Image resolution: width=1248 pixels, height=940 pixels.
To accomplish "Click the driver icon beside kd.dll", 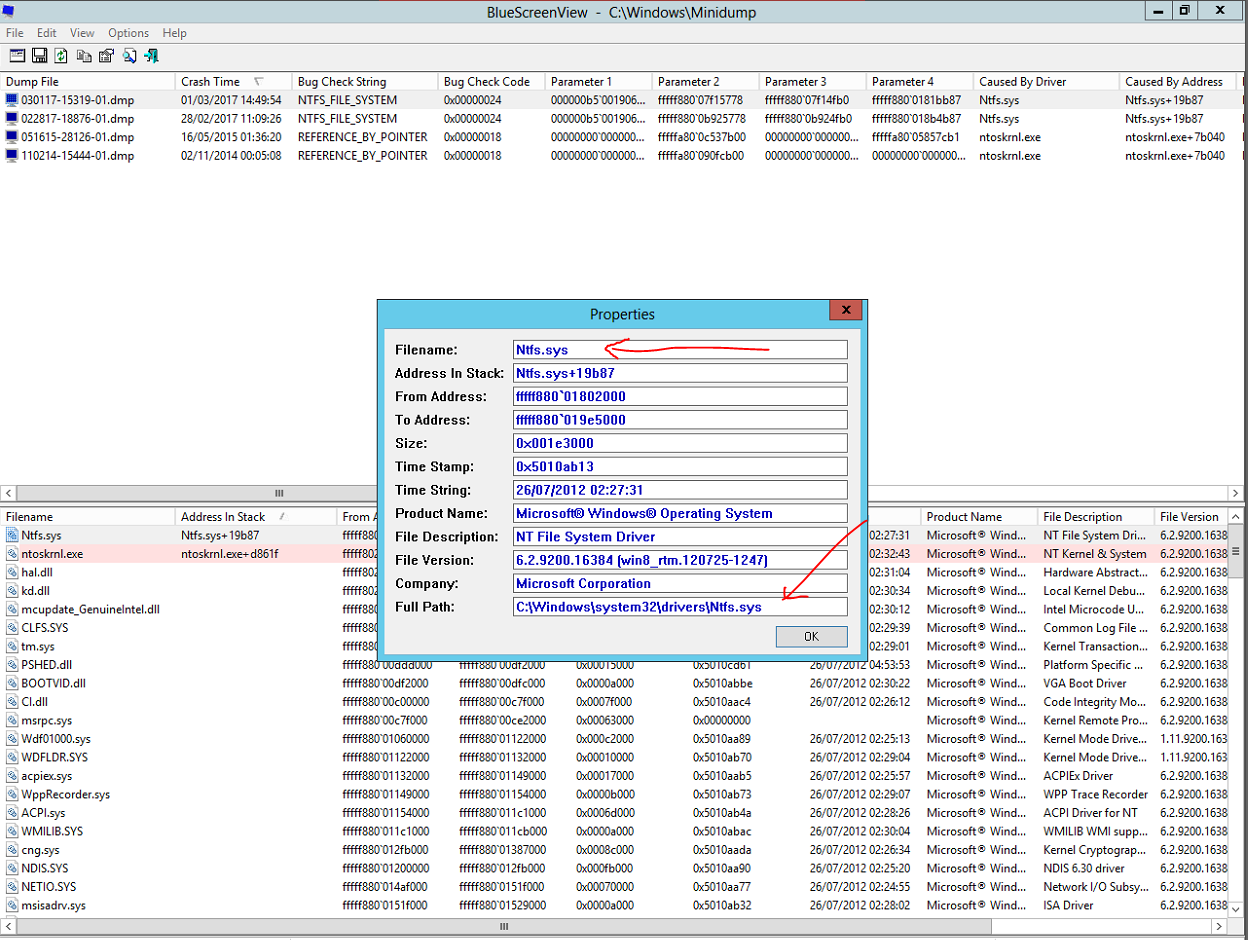I will pos(12,591).
